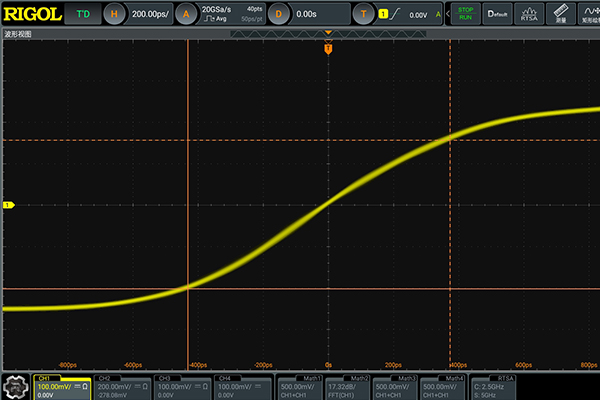600x400 pixels.
Task: Open the hexagonal function menu icon
Action: tap(14, 386)
